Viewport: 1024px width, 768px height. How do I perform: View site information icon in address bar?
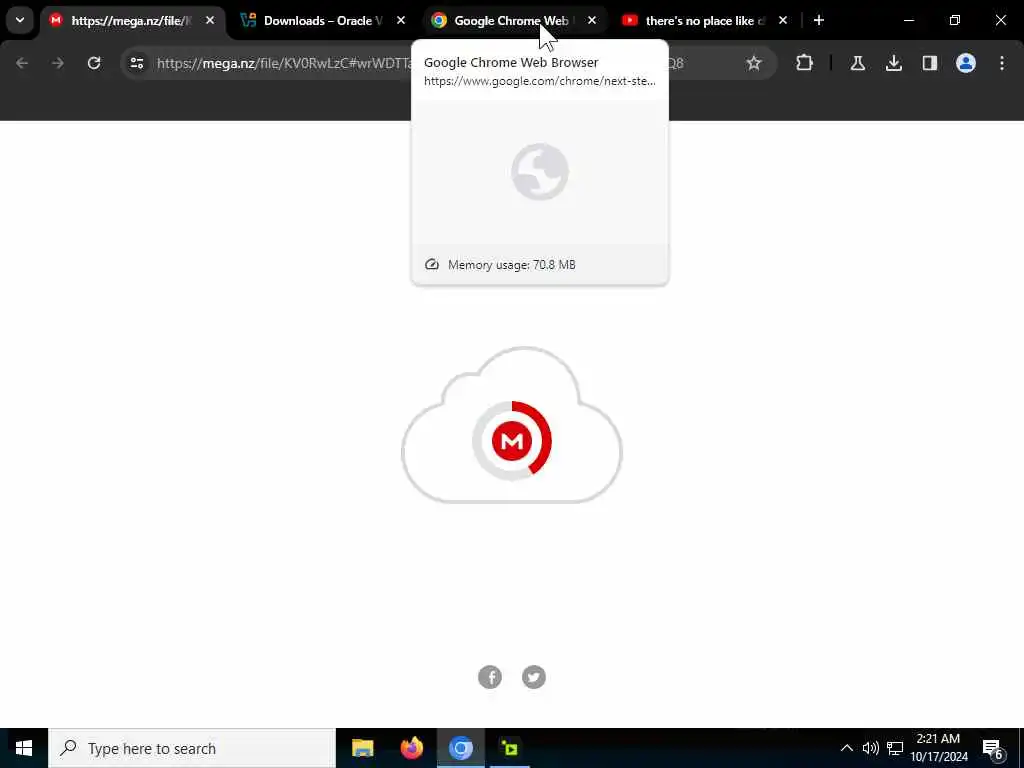tap(136, 63)
